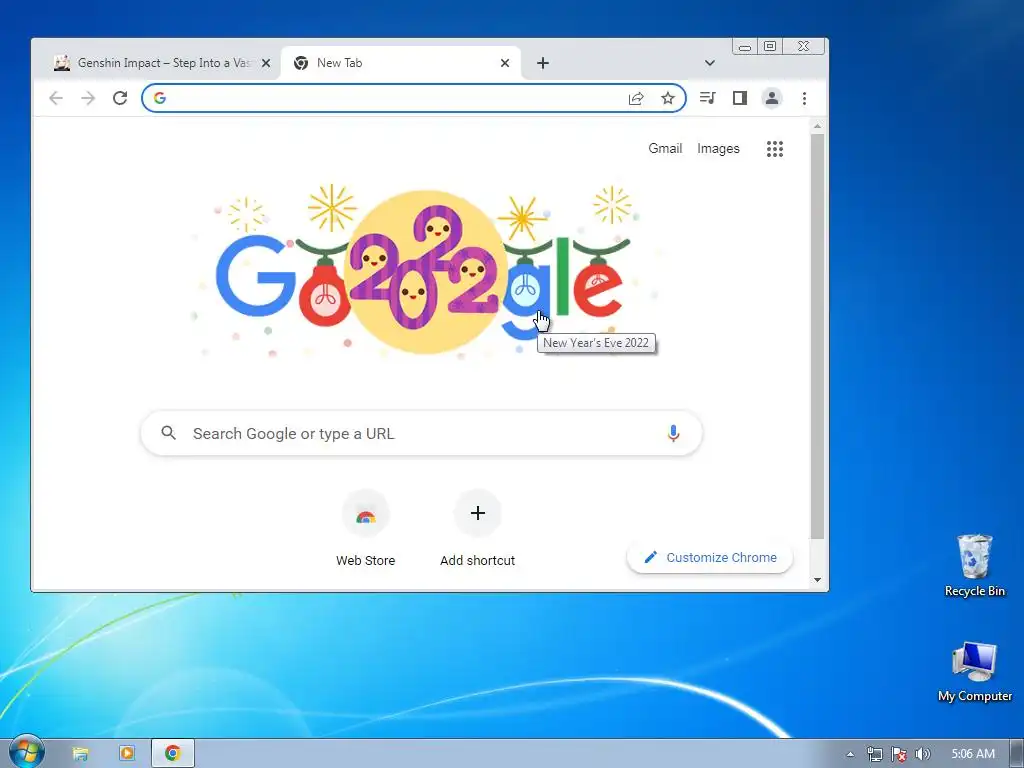
Task: Click the Chrome taskbar button
Action: coord(173,754)
